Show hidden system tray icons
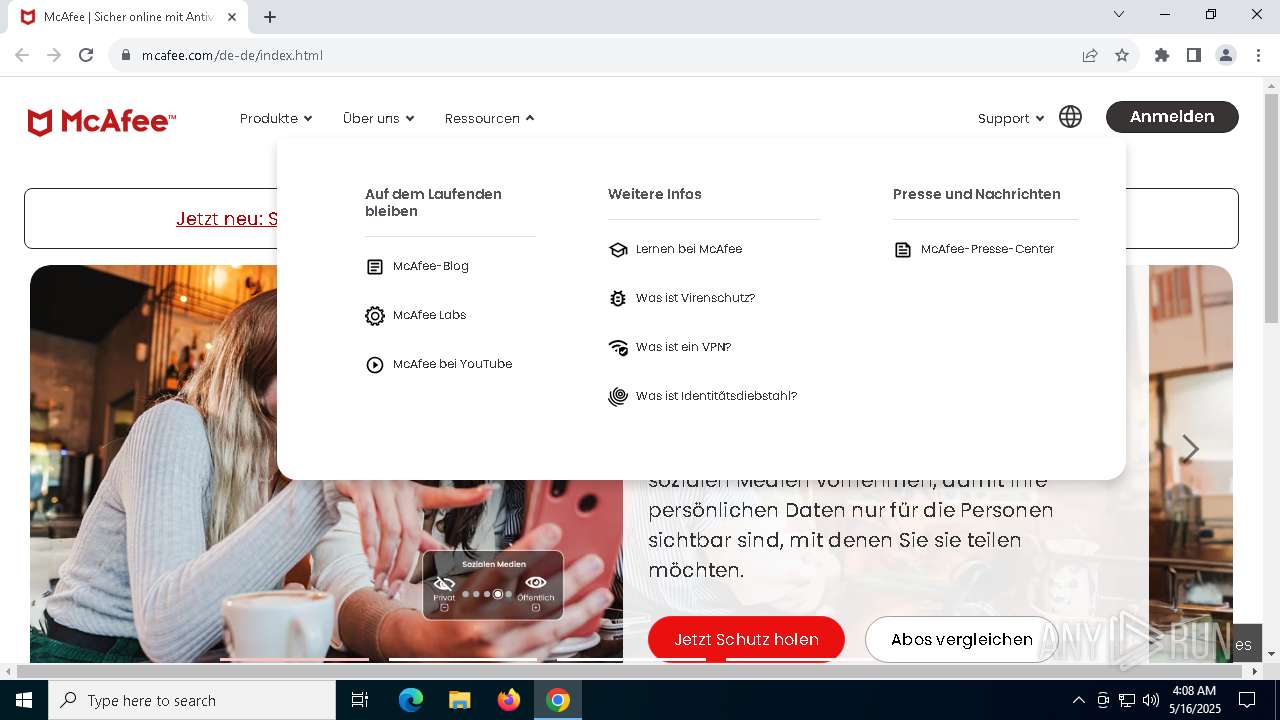The image size is (1280, 720). [x=1078, y=700]
